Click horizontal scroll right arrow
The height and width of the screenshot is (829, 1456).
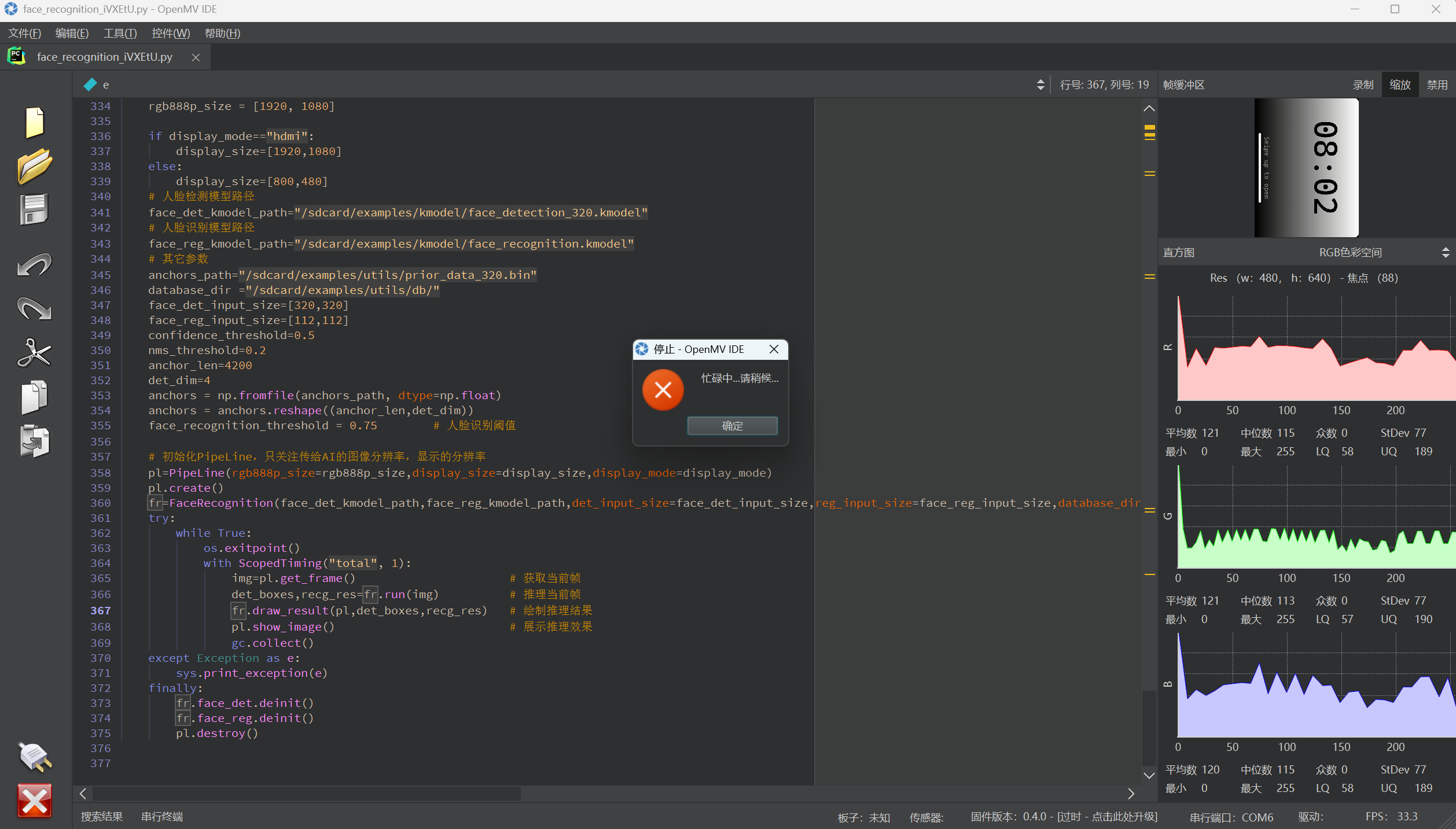tap(1130, 793)
